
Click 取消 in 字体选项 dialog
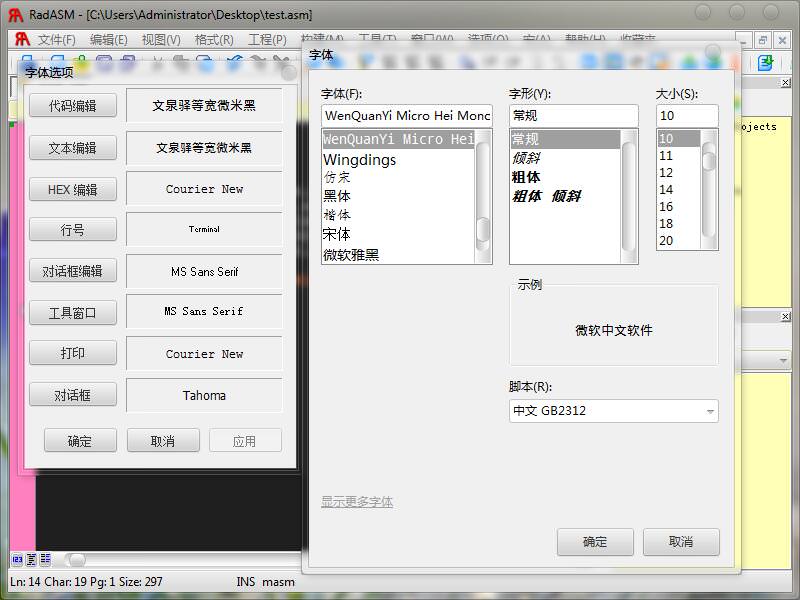click(163, 441)
